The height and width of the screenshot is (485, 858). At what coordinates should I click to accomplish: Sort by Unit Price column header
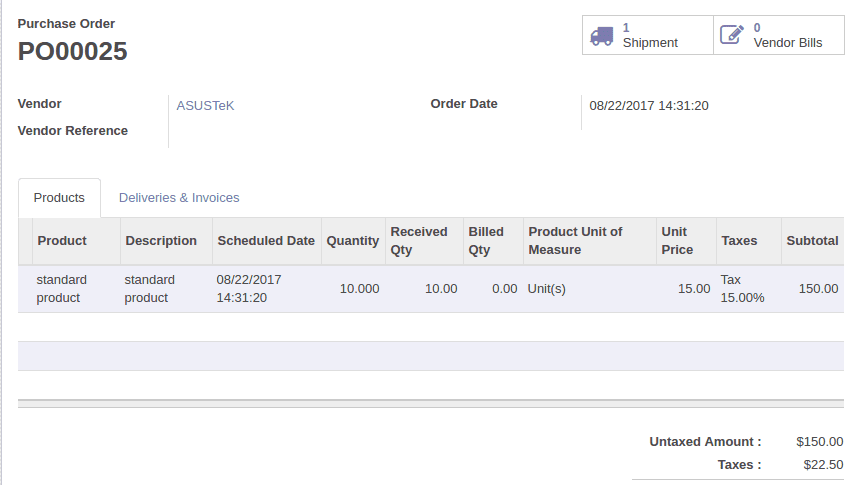coord(677,241)
